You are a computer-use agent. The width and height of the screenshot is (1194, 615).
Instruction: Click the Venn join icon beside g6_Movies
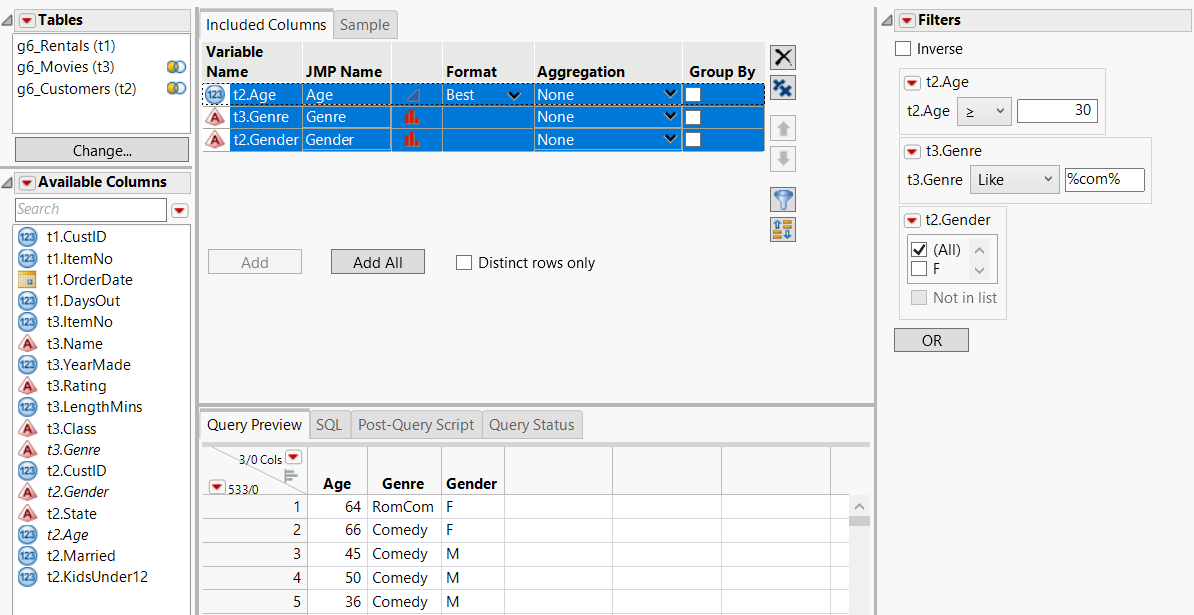coord(176,66)
